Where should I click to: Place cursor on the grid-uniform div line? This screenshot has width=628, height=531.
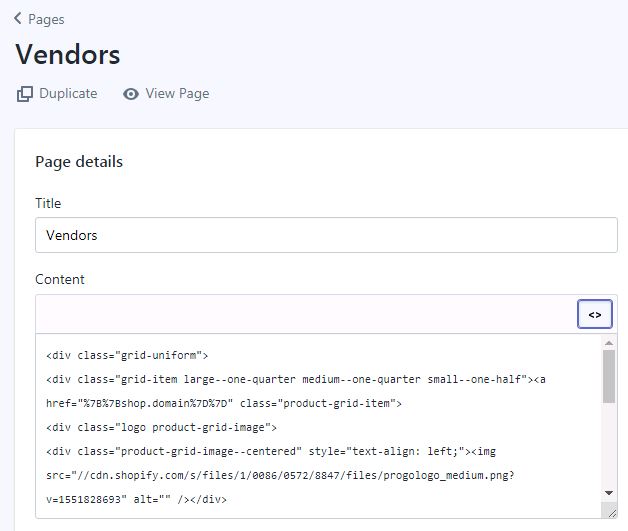pyautogui.click(x=126, y=355)
